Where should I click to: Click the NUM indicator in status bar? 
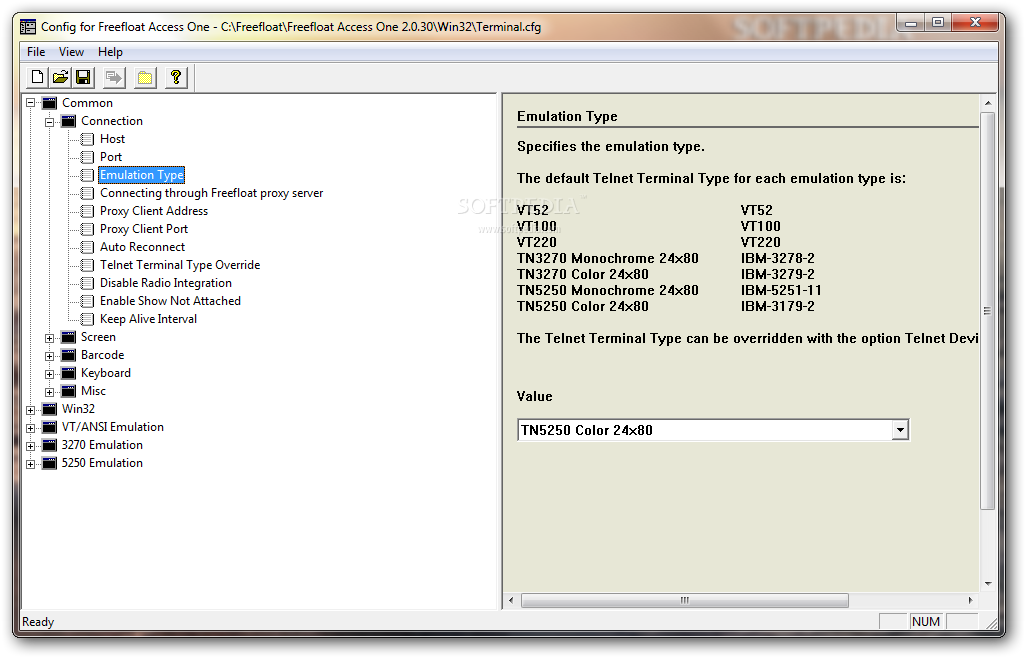pos(925,621)
